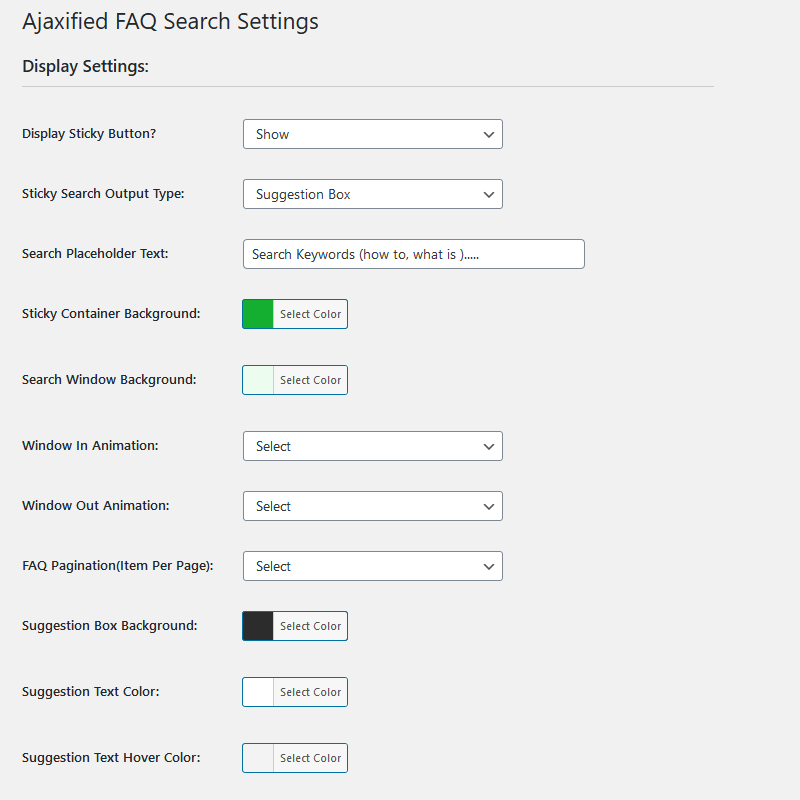Screen dimensions: 800x800
Task: Click the white Suggestion Text Color swatch
Action: 256,691
